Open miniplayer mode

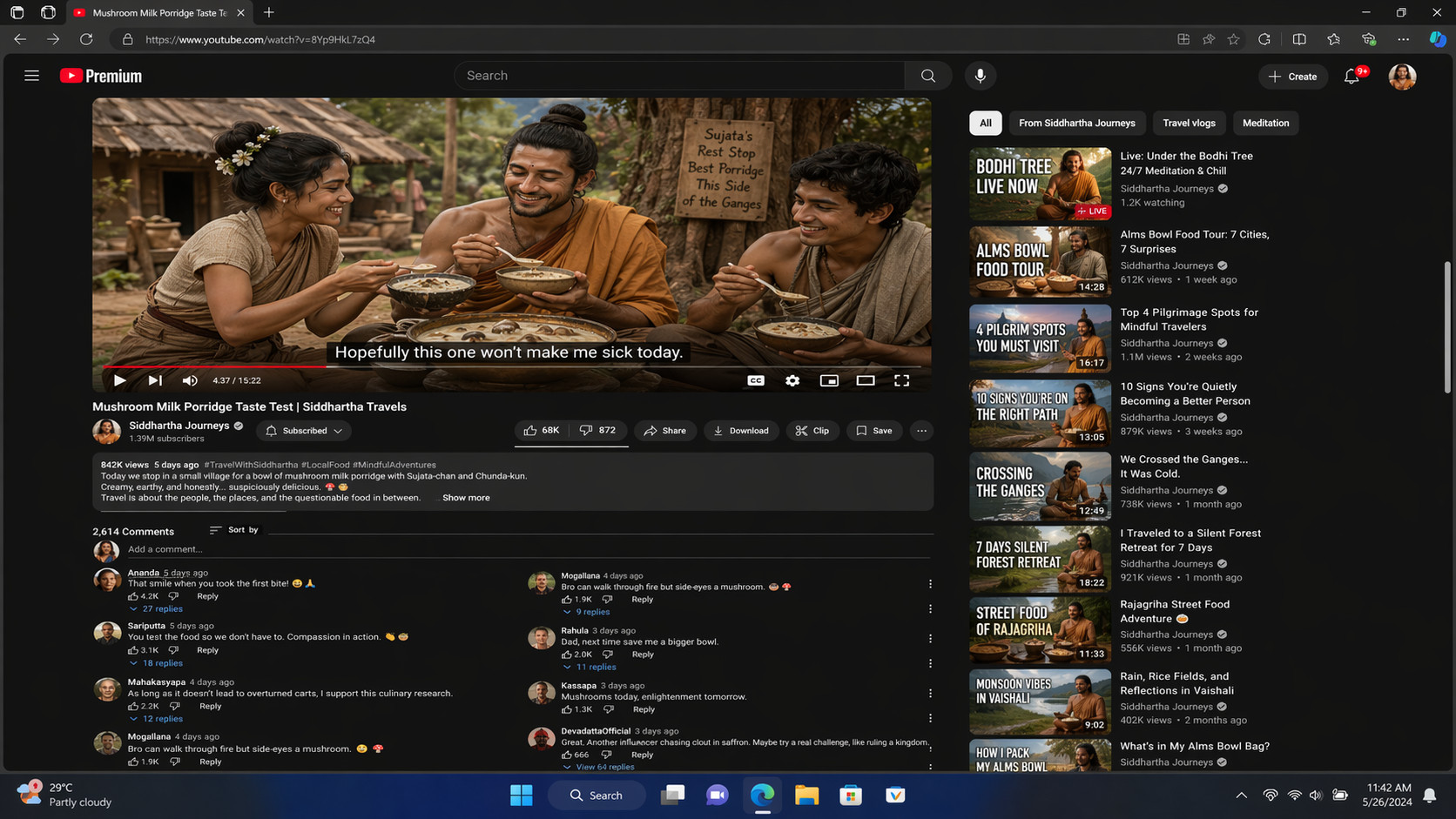pyautogui.click(x=829, y=380)
